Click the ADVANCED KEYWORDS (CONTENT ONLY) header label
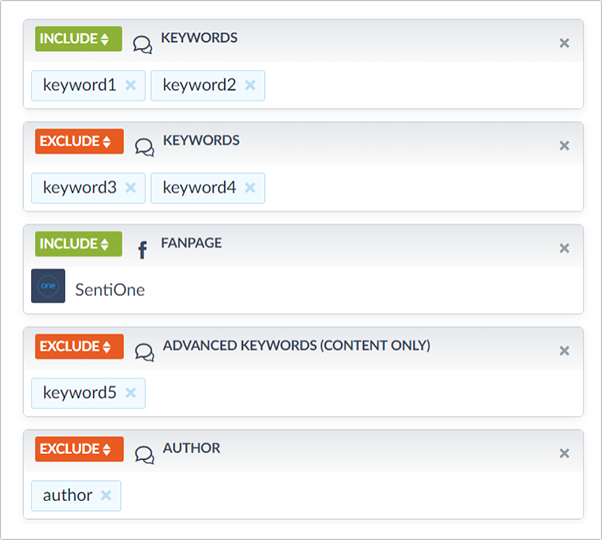 [x=296, y=345]
